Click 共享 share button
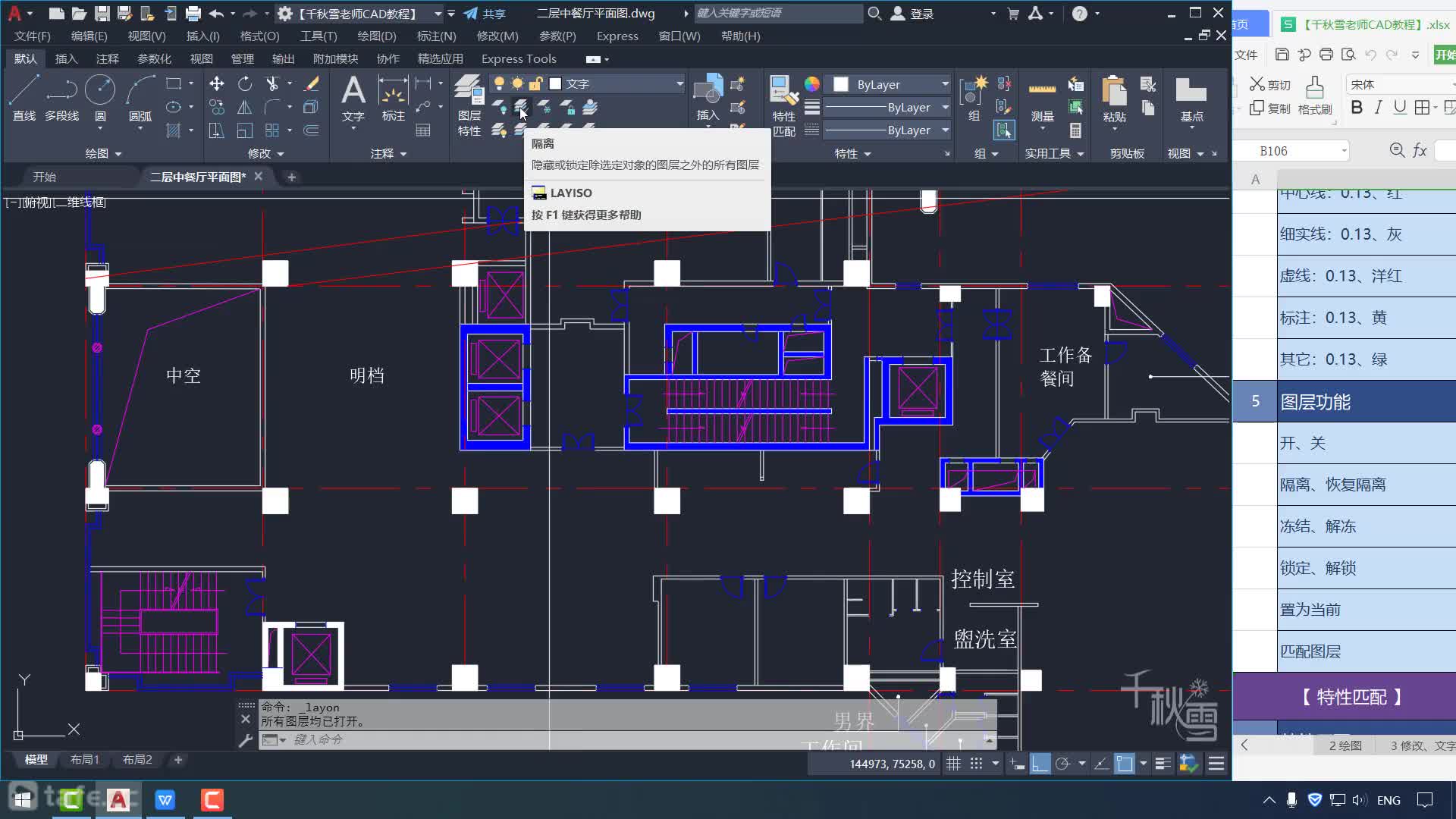Image resolution: width=1456 pixels, height=819 pixels. (x=485, y=14)
